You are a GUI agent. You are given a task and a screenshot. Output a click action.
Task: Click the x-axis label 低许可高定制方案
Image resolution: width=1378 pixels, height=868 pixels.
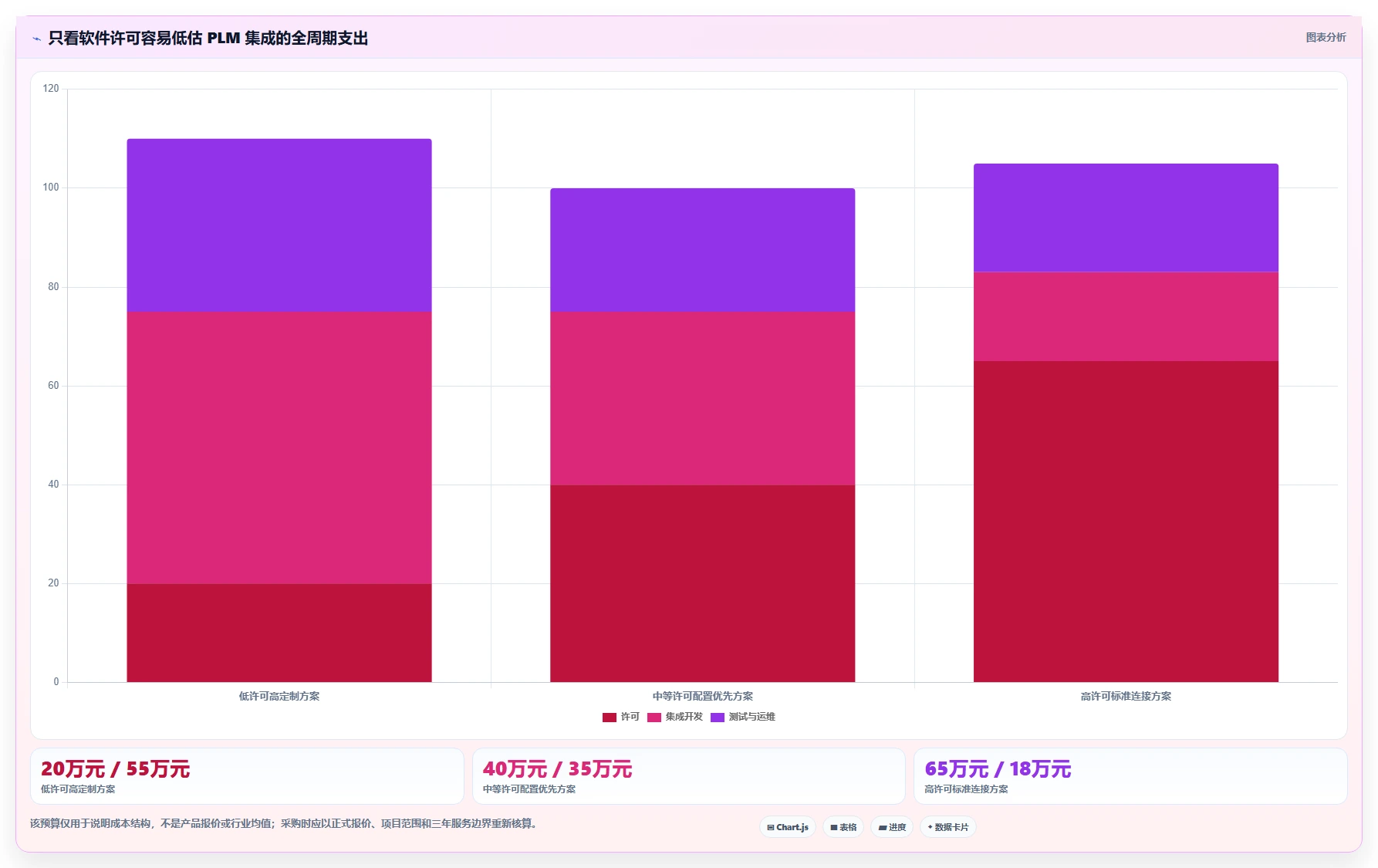point(279,696)
